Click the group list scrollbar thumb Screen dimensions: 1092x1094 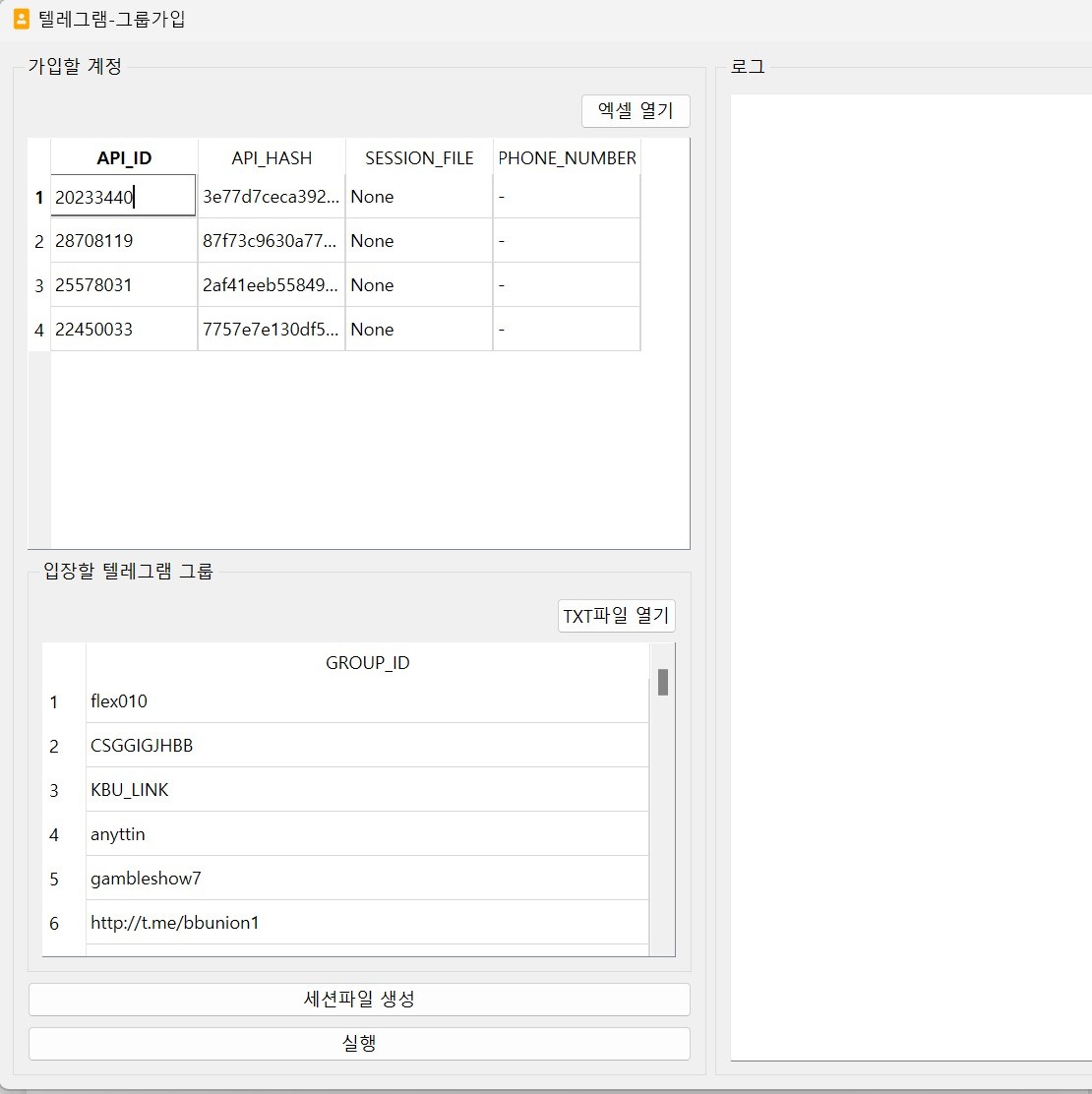663,679
